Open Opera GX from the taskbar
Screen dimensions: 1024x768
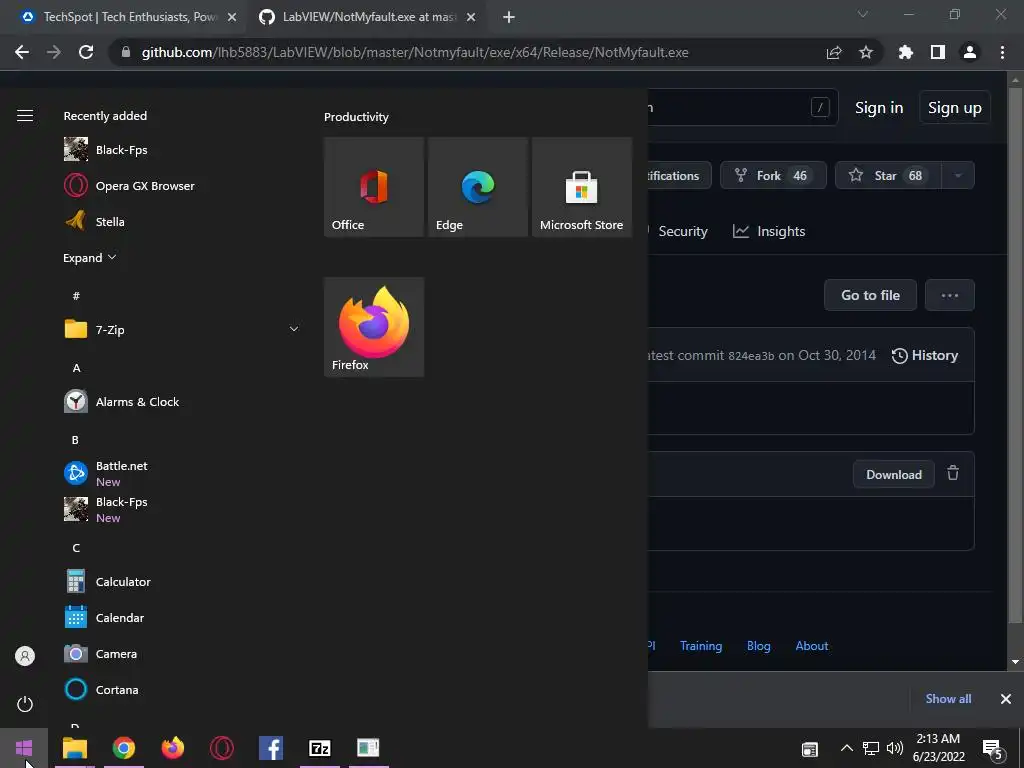tap(221, 747)
